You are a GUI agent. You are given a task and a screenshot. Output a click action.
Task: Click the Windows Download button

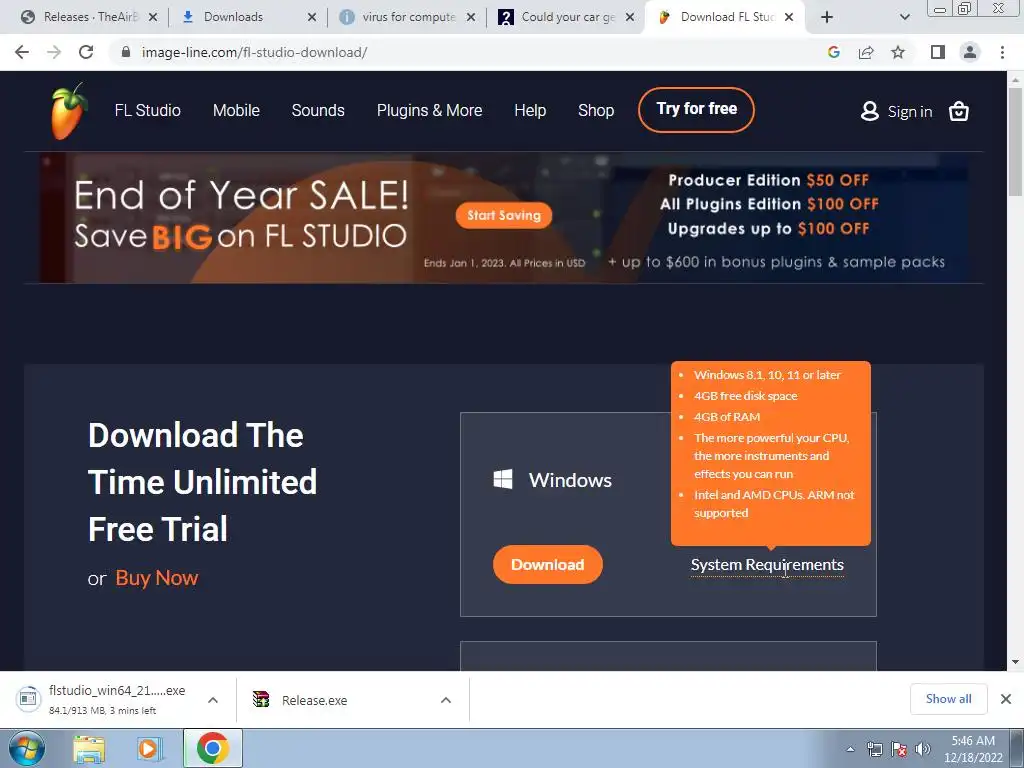(x=547, y=564)
